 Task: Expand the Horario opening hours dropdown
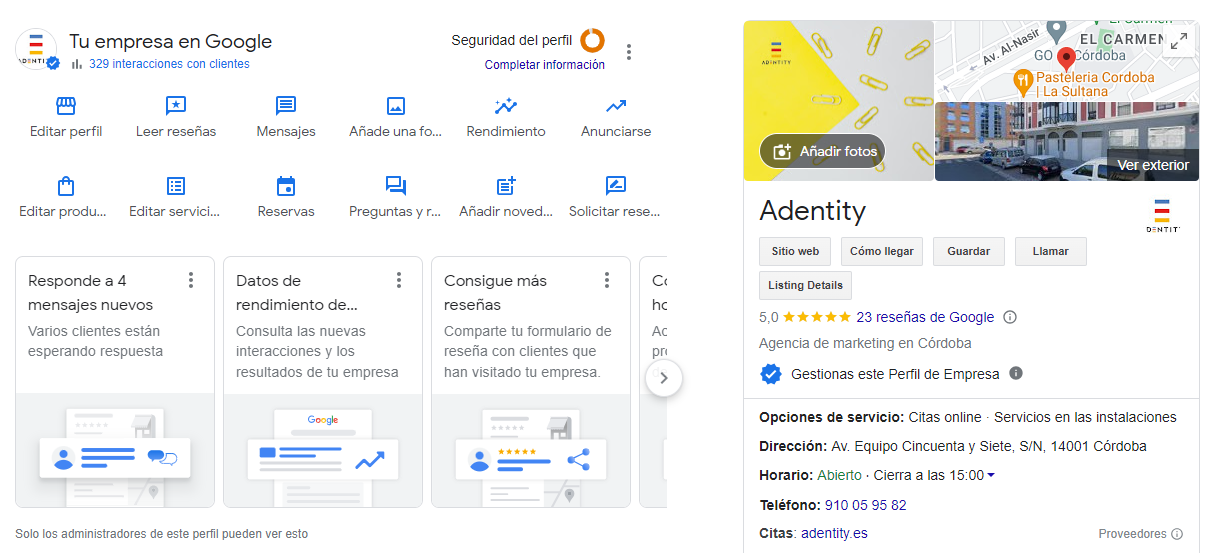(991, 475)
